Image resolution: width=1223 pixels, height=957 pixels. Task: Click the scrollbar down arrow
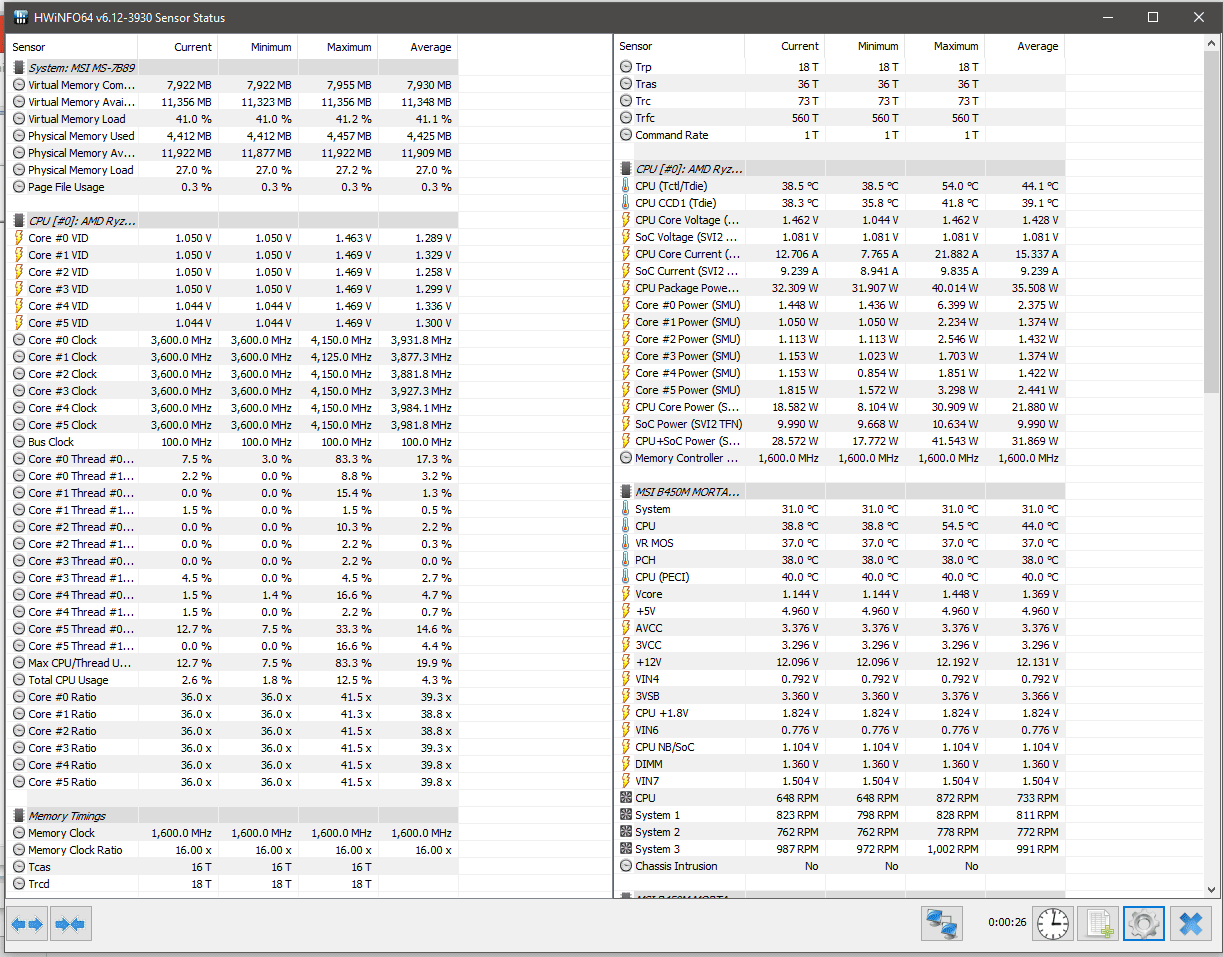(1213, 889)
